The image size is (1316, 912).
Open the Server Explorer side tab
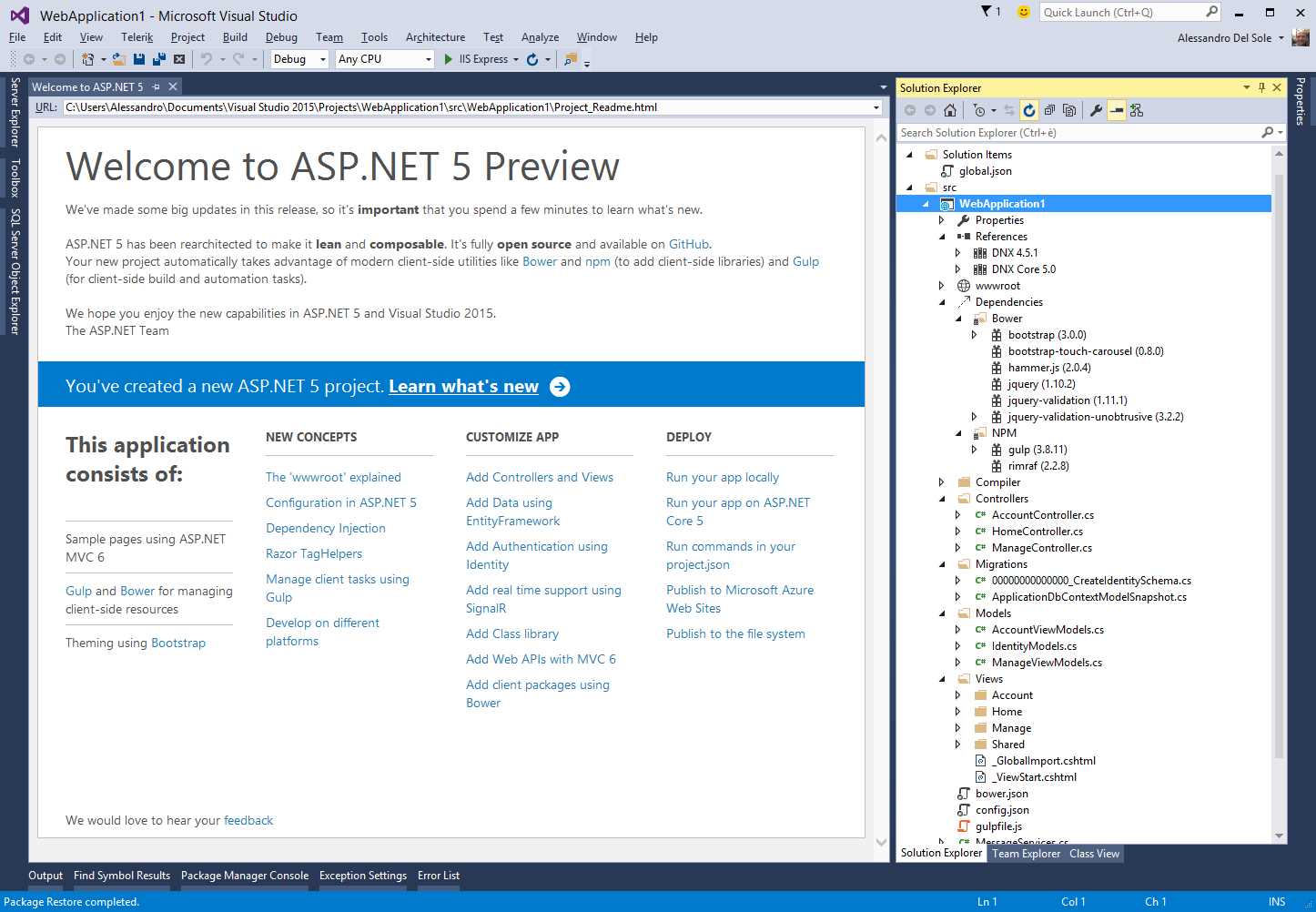click(15, 113)
